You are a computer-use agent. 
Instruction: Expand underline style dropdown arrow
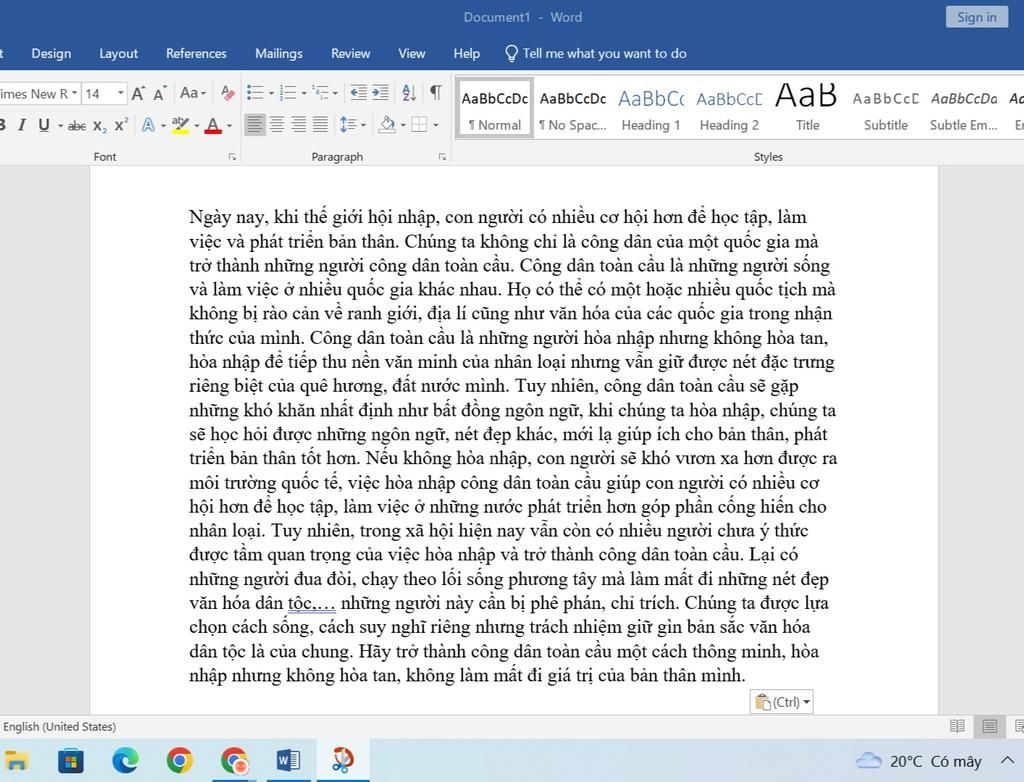click(x=60, y=125)
